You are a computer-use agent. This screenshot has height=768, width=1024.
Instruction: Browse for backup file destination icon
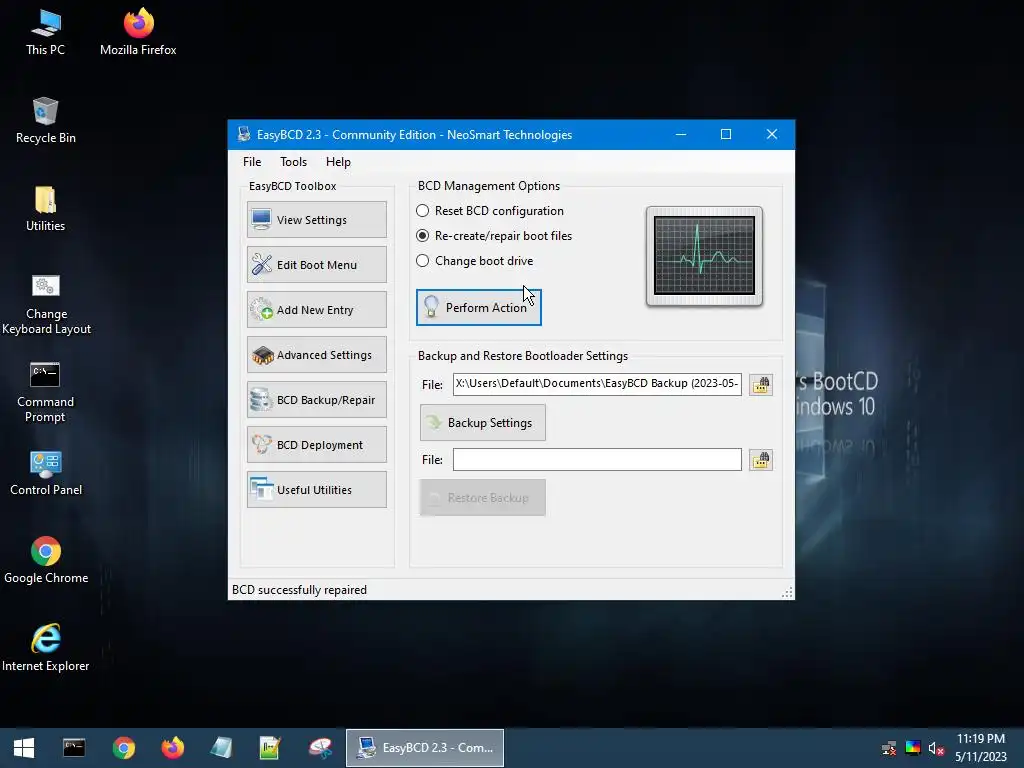click(x=761, y=385)
